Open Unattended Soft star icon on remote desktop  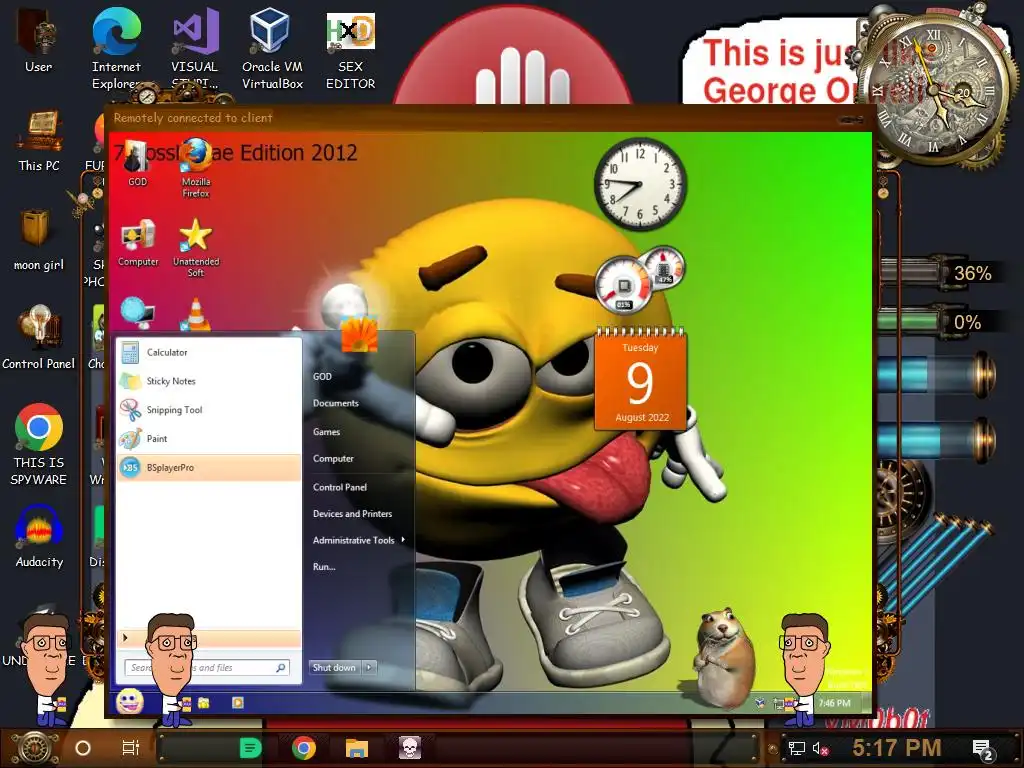(196, 248)
